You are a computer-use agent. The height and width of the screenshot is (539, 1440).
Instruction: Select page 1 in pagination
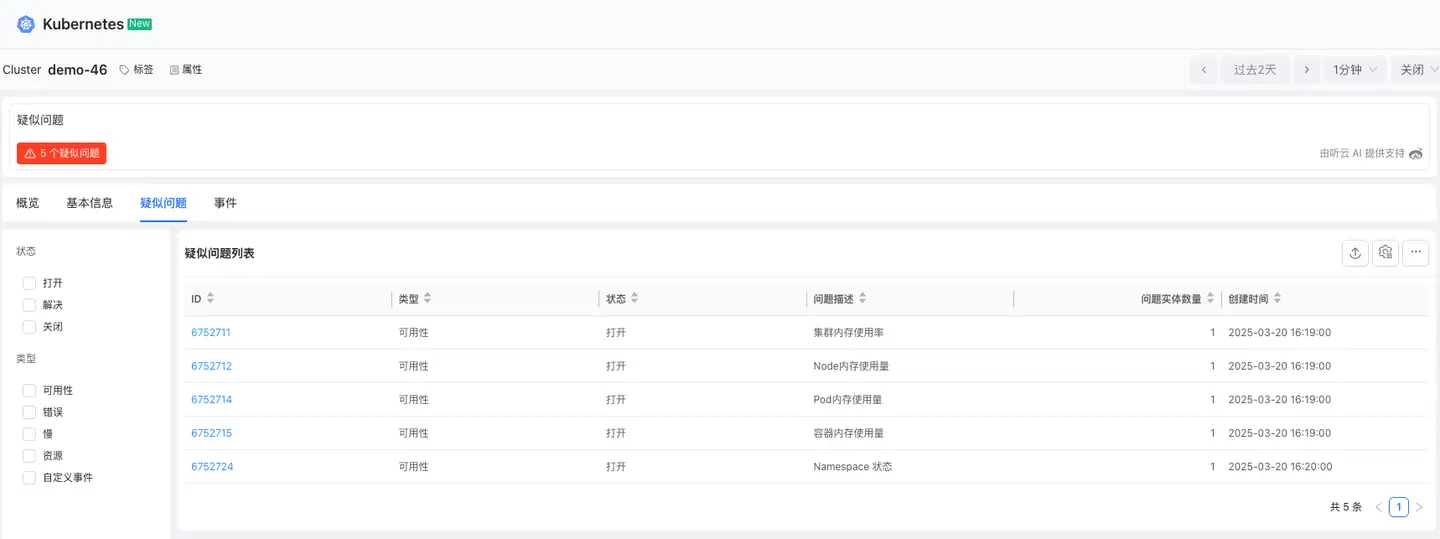[x=1398, y=507]
